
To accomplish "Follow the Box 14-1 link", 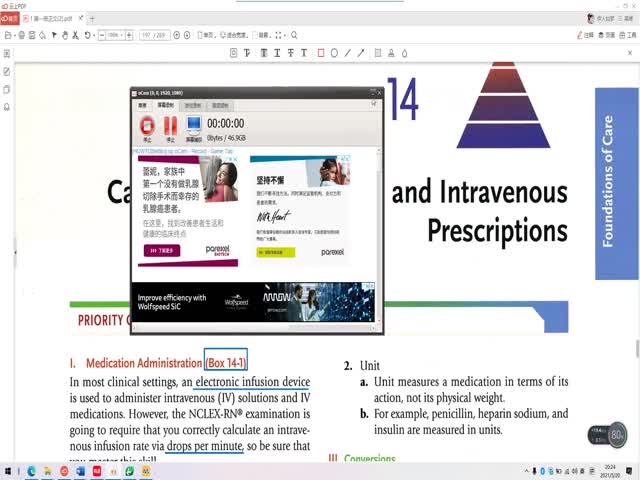I will point(226,362).
